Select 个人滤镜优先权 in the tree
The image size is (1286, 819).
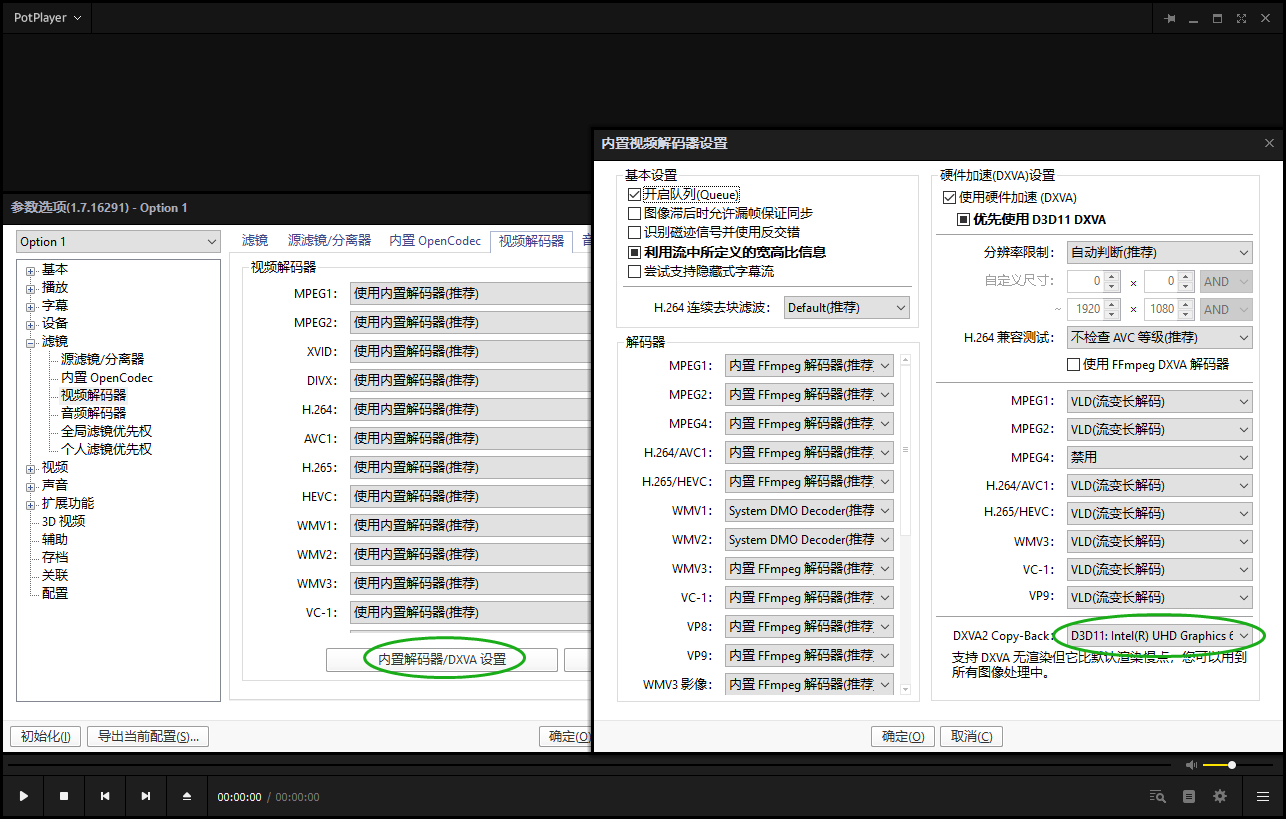point(106,449)
